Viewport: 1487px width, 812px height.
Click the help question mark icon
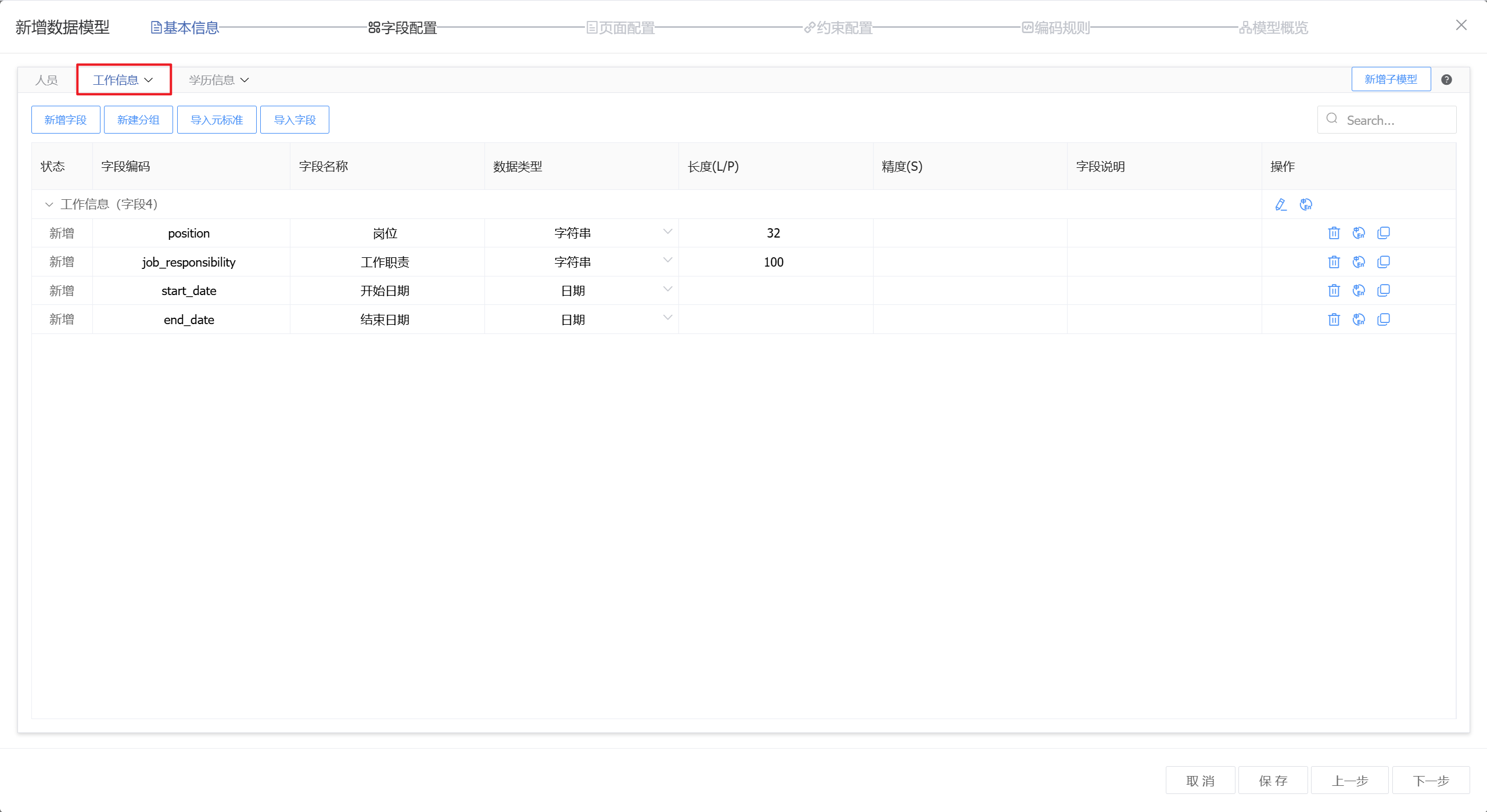coord(1446,80)
